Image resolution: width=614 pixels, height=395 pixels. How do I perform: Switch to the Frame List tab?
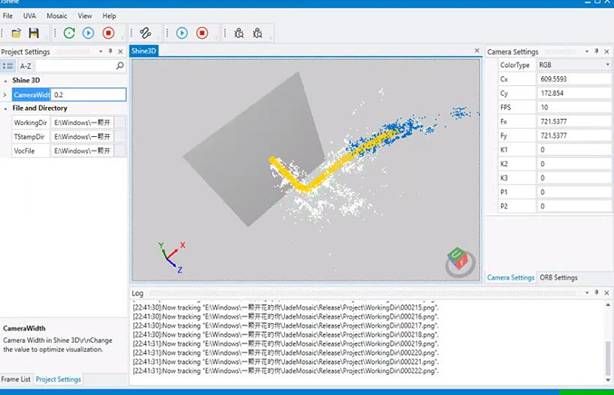click(x=16, y=379)
